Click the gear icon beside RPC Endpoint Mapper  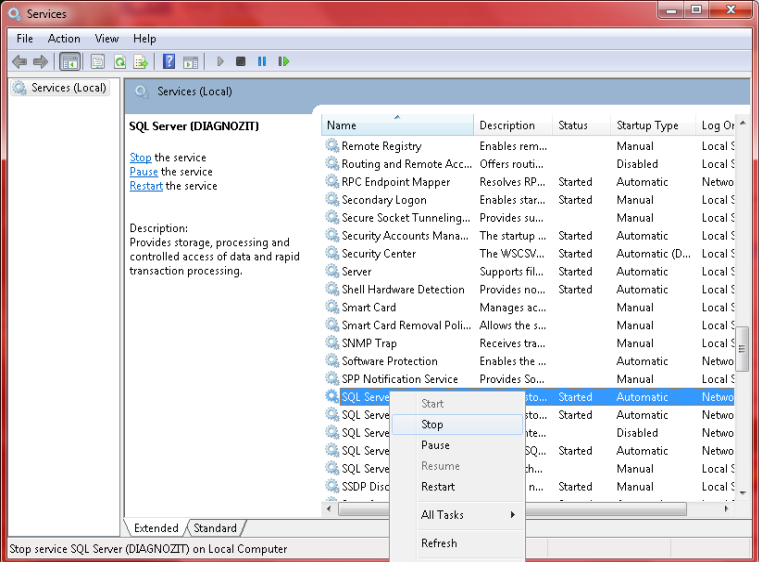click(x=332, y=181)
